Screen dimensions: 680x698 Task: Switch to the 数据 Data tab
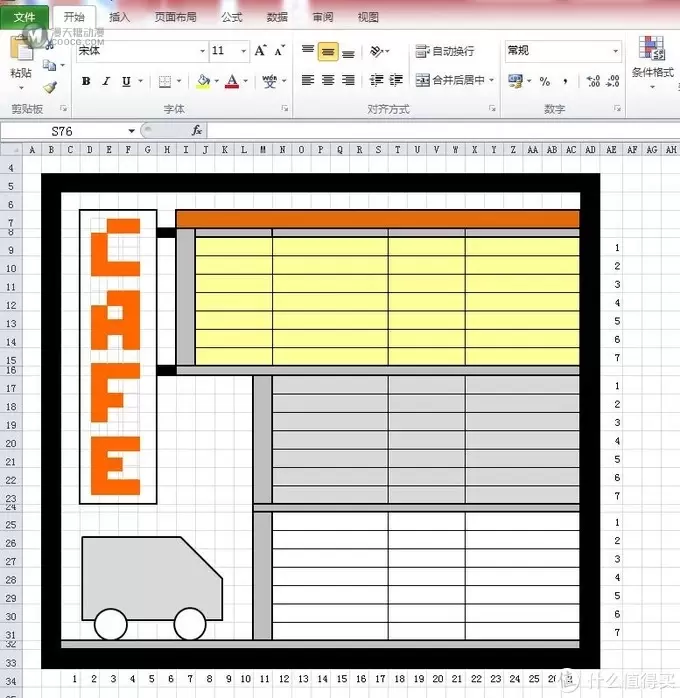[x=277, y=17]
